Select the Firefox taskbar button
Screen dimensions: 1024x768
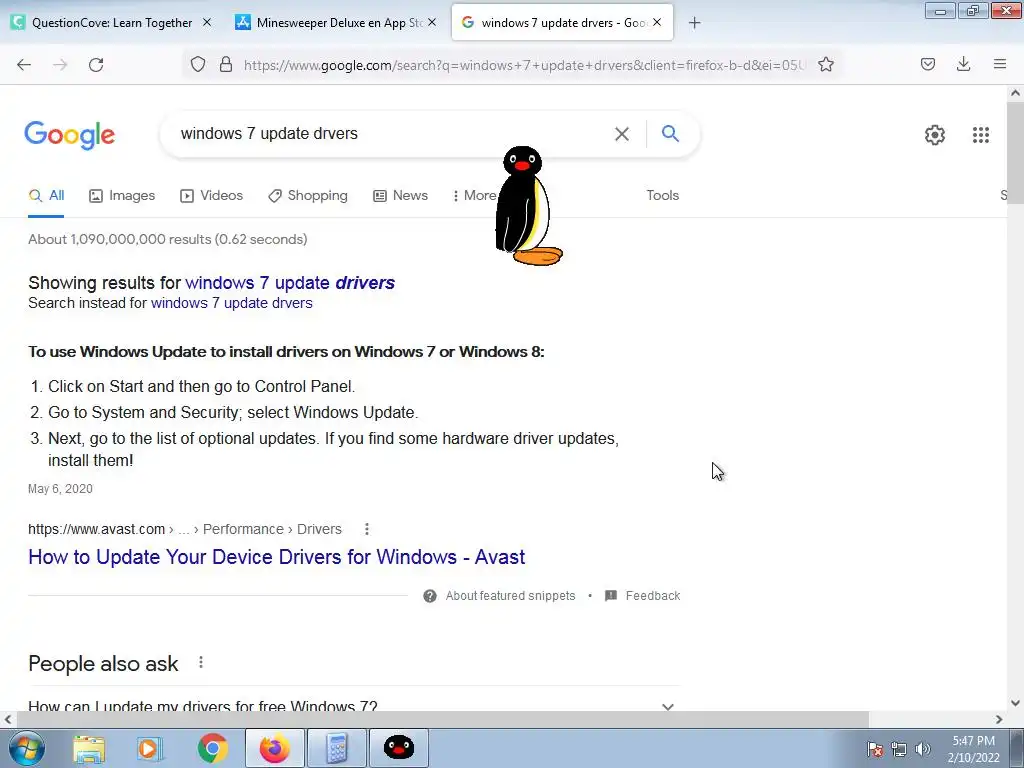274,748
